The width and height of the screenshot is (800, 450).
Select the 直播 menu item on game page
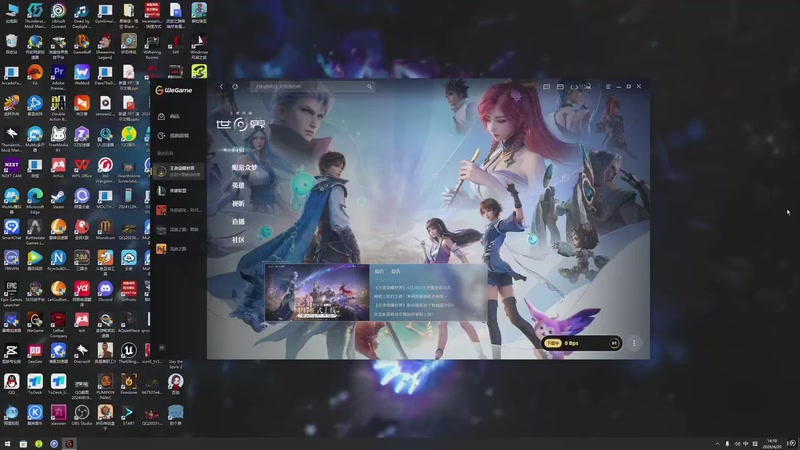pos(238,221)
